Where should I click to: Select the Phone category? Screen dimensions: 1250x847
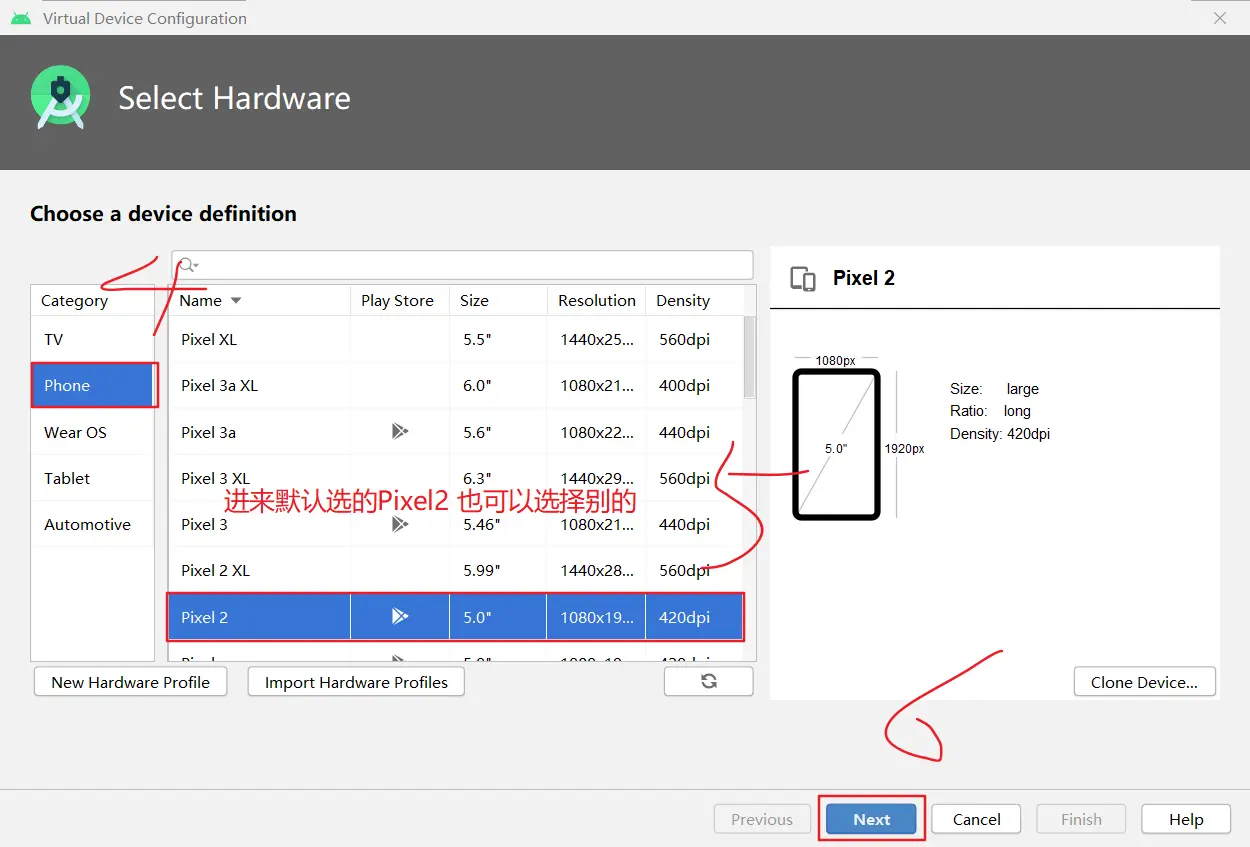(x=92, y=385)
